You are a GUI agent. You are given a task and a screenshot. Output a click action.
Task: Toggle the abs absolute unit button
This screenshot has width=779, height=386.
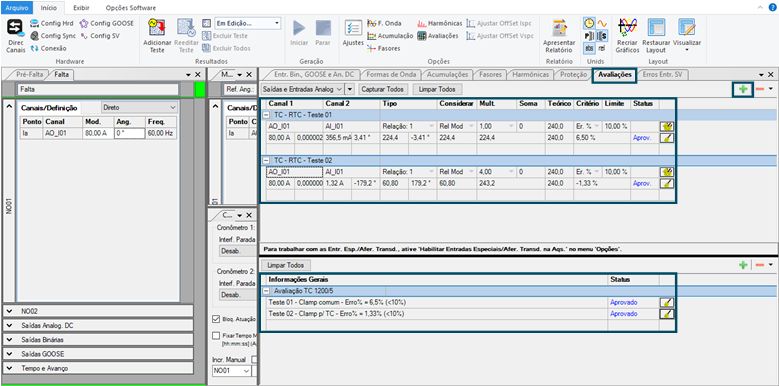pyautogui.click(x=589, y=48)
